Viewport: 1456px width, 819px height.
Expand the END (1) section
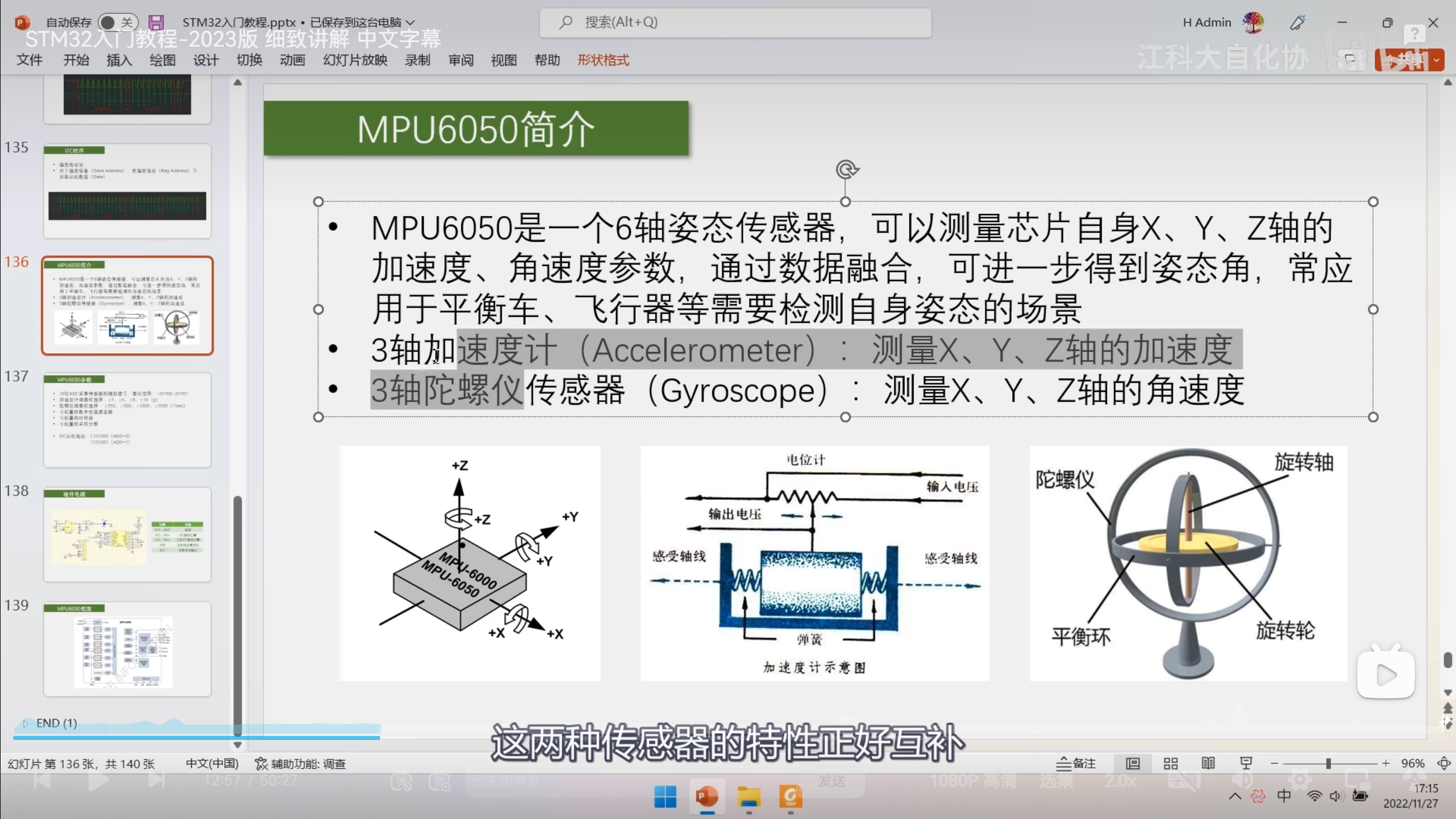click(x=25, y=723)
